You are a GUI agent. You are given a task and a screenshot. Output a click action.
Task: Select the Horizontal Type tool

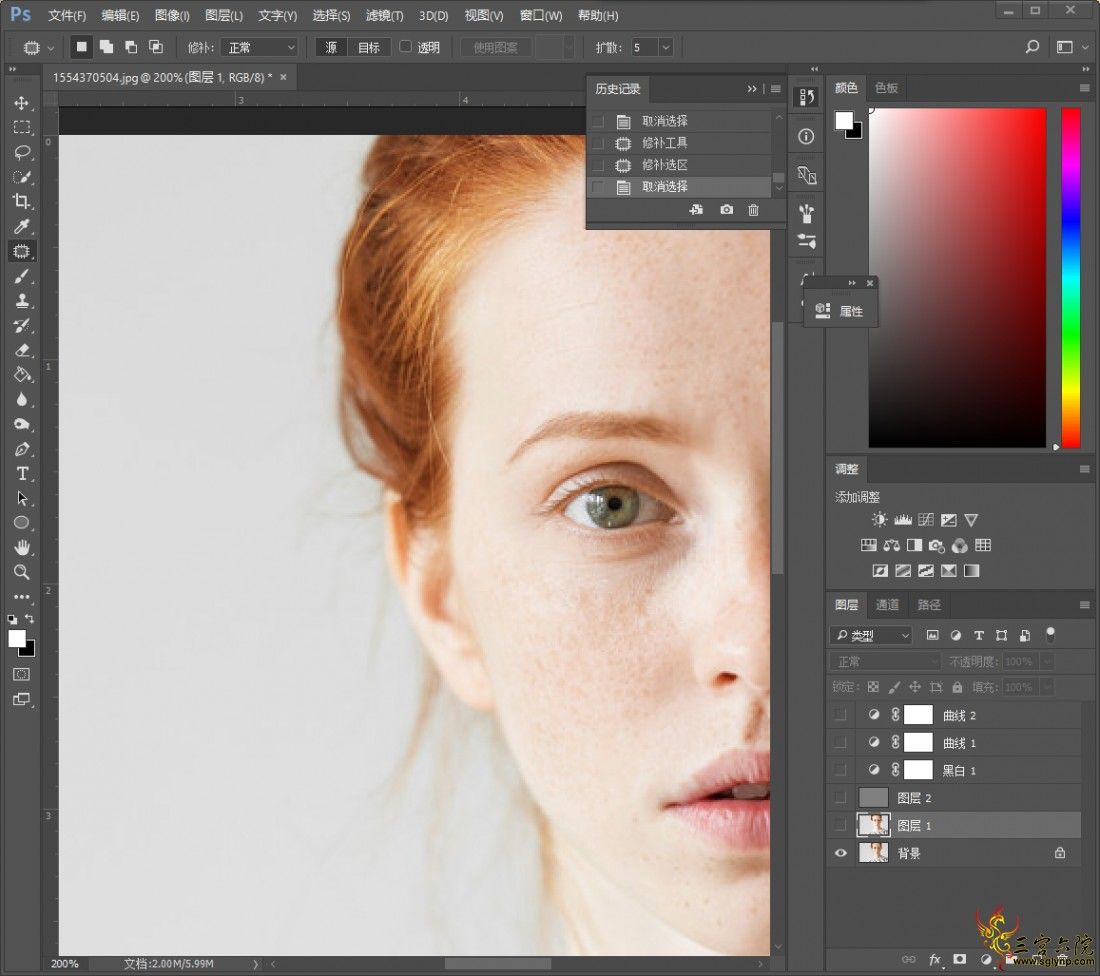tap(22, 474)
